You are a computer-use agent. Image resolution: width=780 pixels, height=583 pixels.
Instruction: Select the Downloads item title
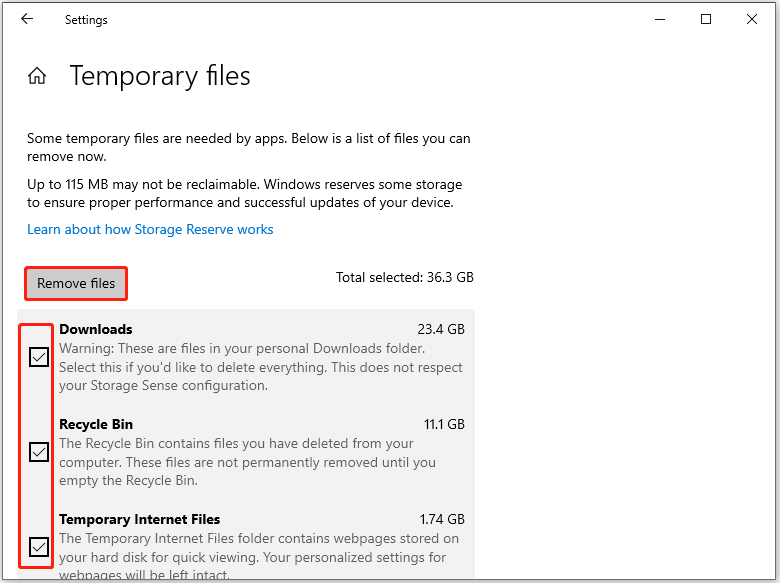[96, 329]
